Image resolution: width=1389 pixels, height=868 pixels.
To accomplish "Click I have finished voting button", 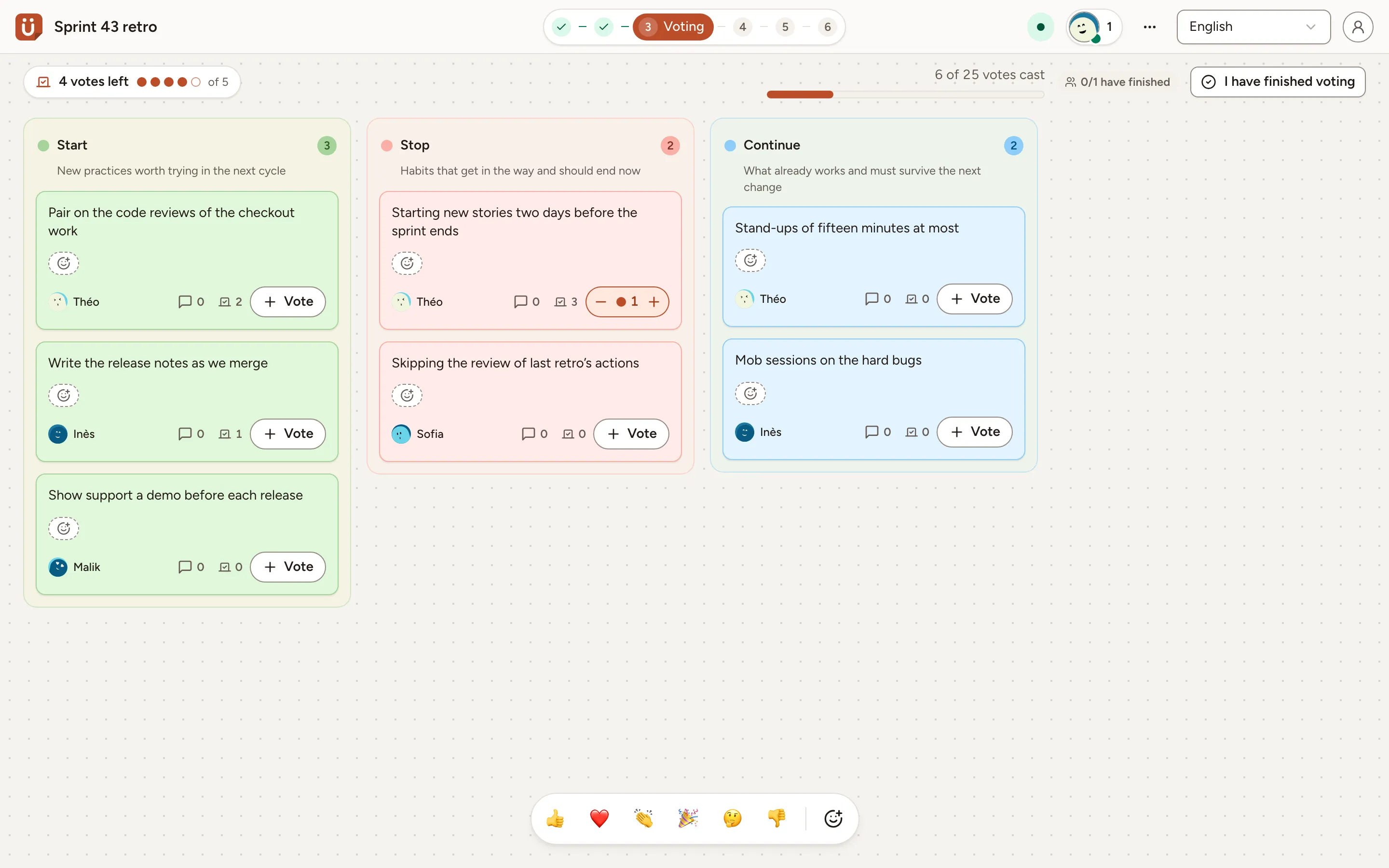I will (x=1278, y=82).
